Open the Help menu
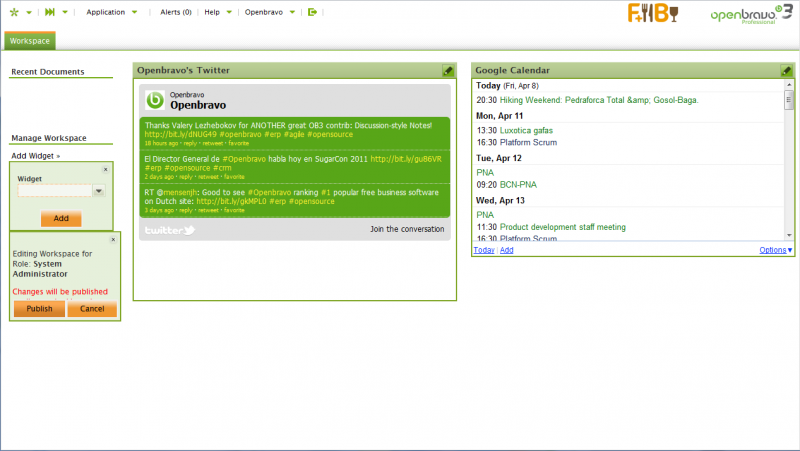This screenshot has width=800, height=451. tap(212, 12)
